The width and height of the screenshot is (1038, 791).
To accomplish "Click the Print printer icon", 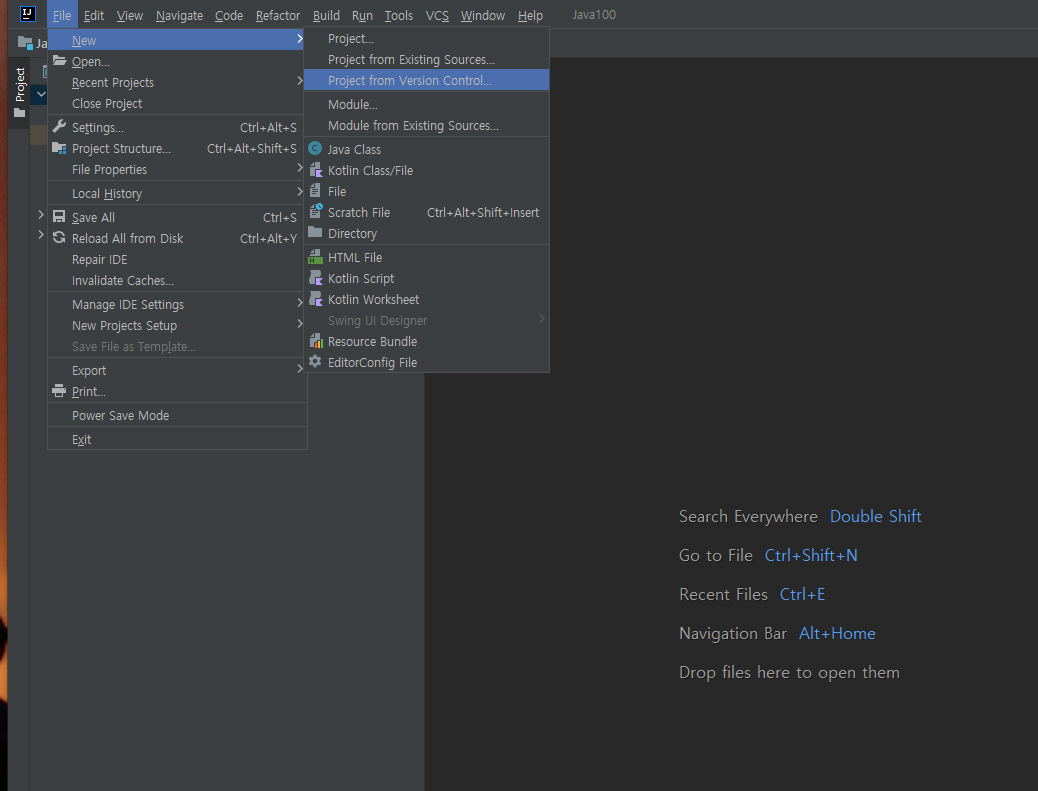I will [x=58, y=391].
